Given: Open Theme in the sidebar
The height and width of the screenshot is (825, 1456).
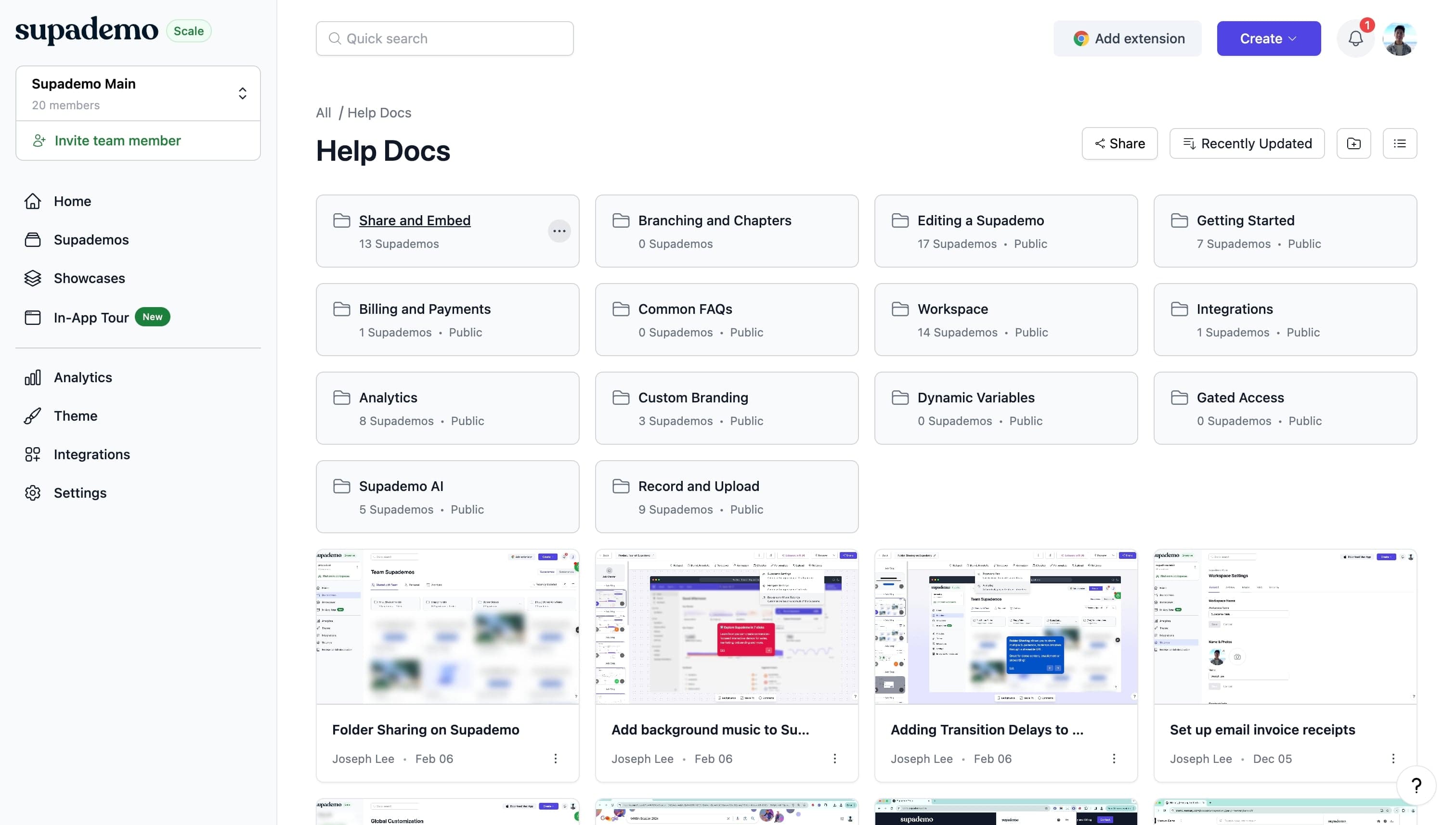Looking at the screenshot, I should [76, 416].
